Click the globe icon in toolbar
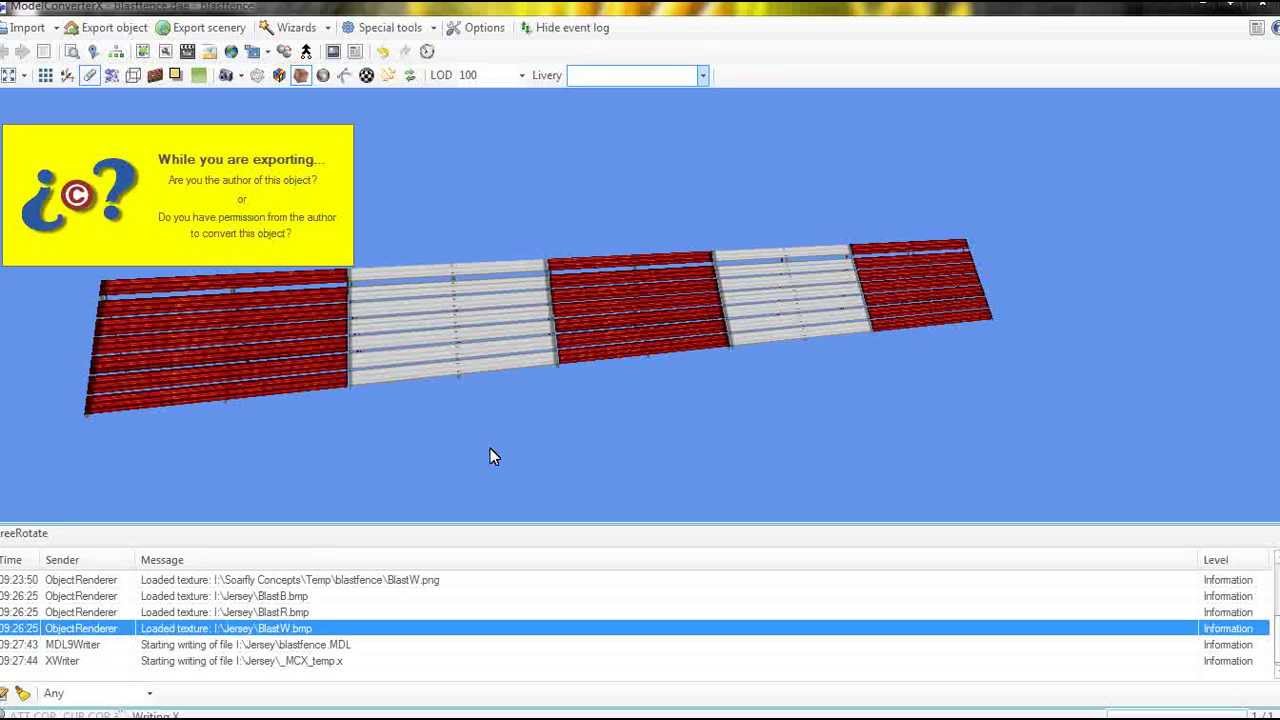The width and height of the screenshot is (1280, 720). point(231,51)
